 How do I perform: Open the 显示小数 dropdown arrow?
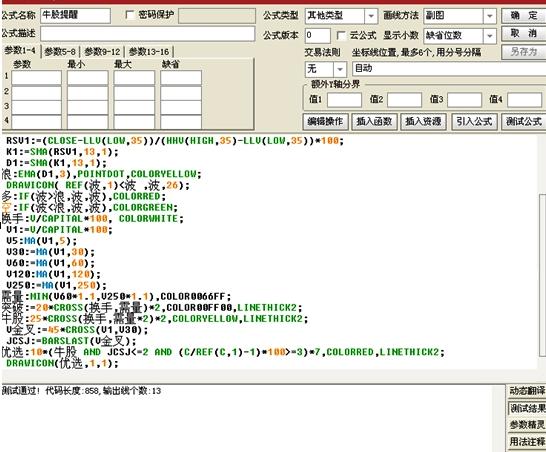tap(490, 36)
